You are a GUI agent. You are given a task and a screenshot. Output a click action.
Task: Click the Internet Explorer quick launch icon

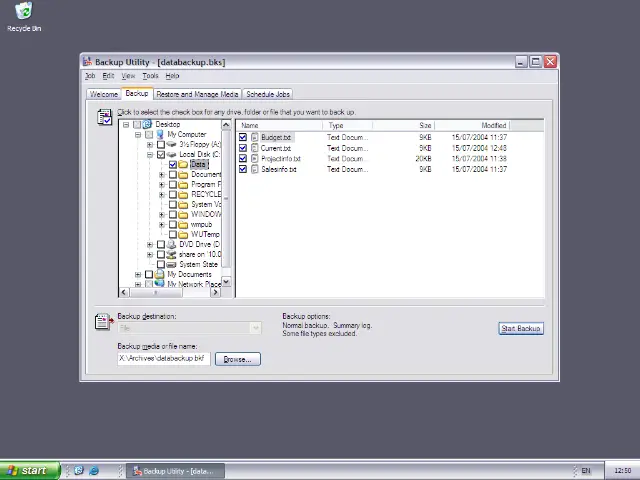94,470
